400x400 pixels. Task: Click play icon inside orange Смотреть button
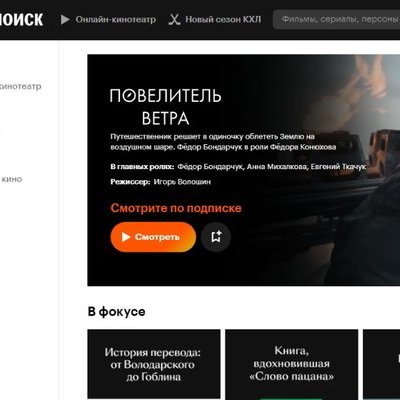tap(126, 237)
